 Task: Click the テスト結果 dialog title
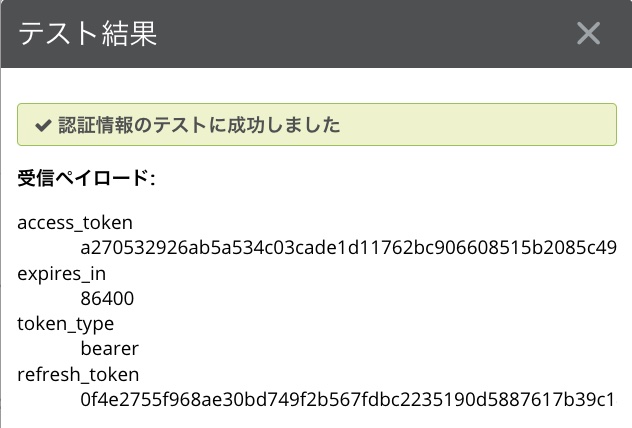point(88,34)
